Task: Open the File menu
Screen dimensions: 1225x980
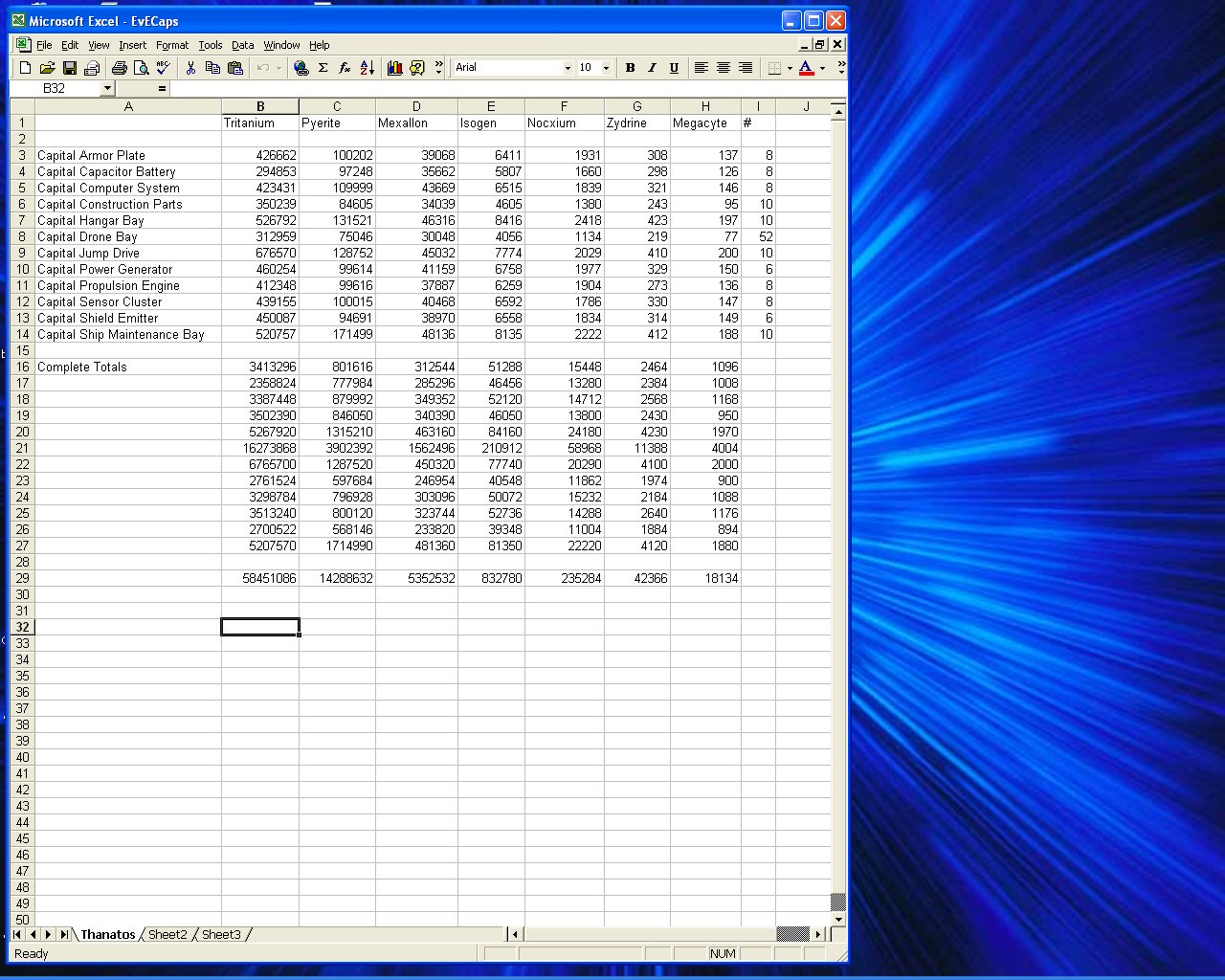Action: coord(44,45)
